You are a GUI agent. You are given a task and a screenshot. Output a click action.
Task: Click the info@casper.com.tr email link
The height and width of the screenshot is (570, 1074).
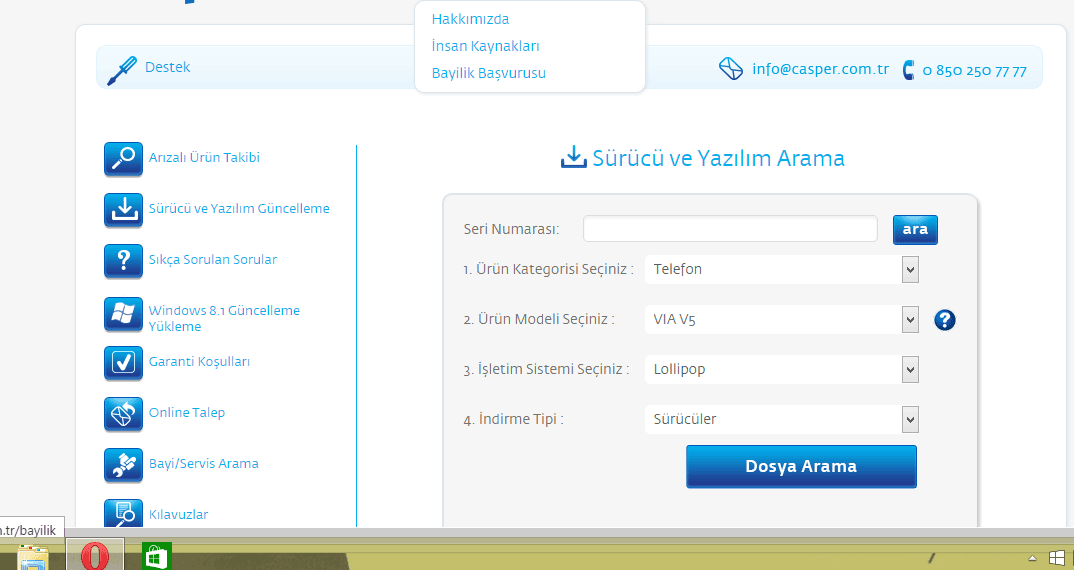pyautogui.click(x=821, y=69)
